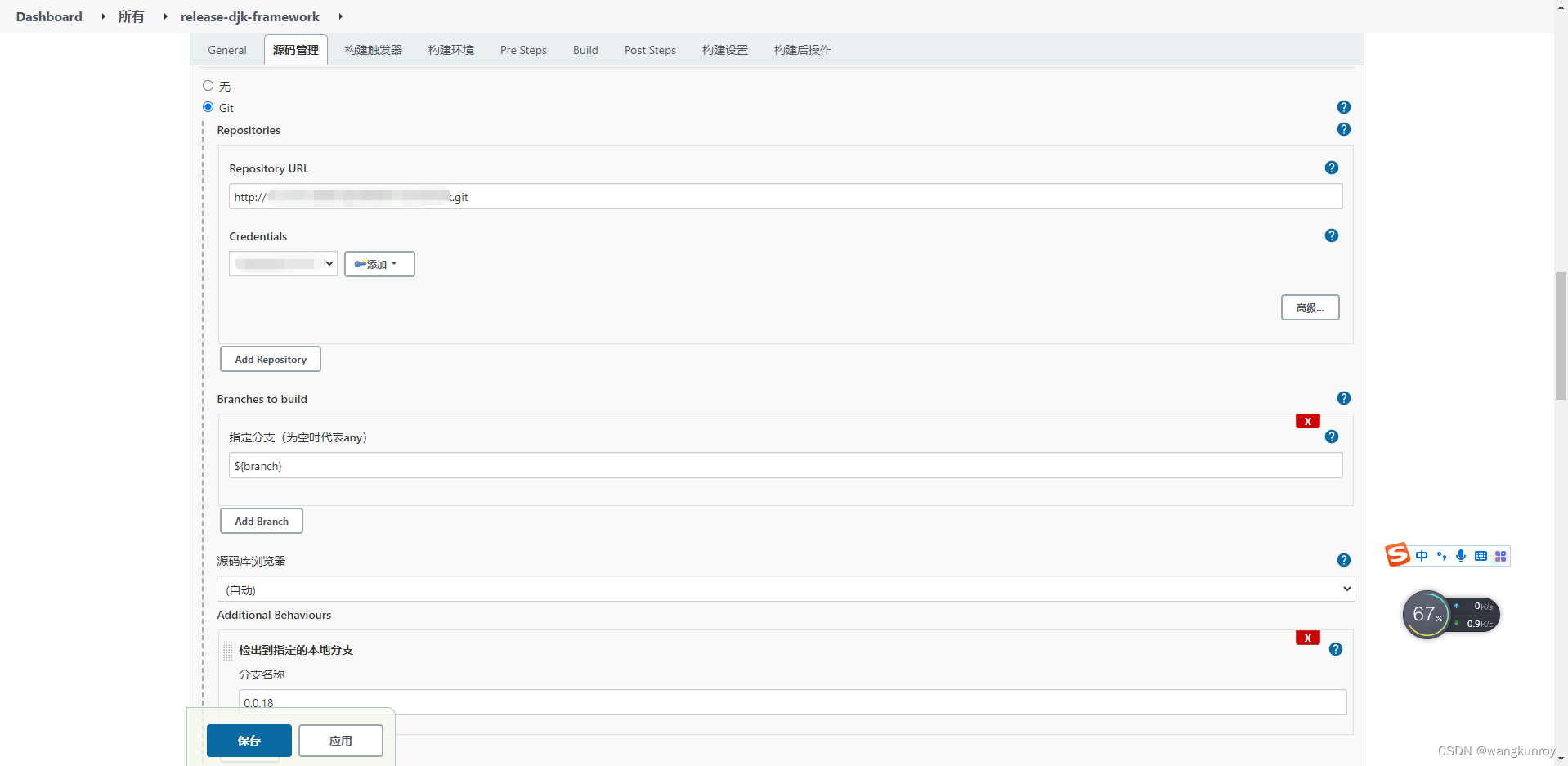
Task: Show help for 检出到指定的本地分支 behaviour
Action: [1335, 649]
